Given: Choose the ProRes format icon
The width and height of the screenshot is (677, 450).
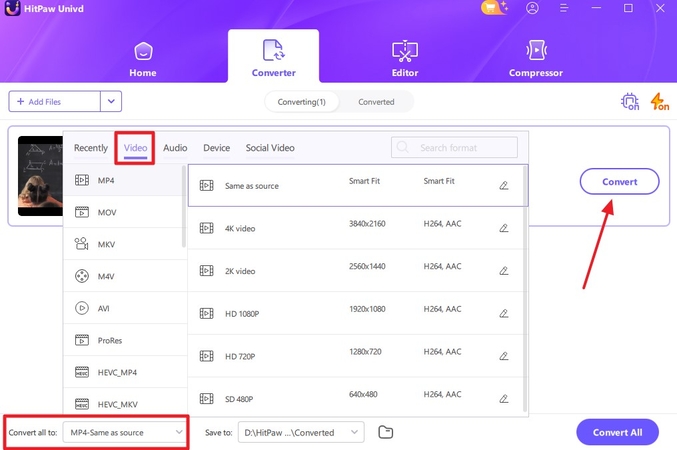Looking at the screenshot, I should coord(82,340).
